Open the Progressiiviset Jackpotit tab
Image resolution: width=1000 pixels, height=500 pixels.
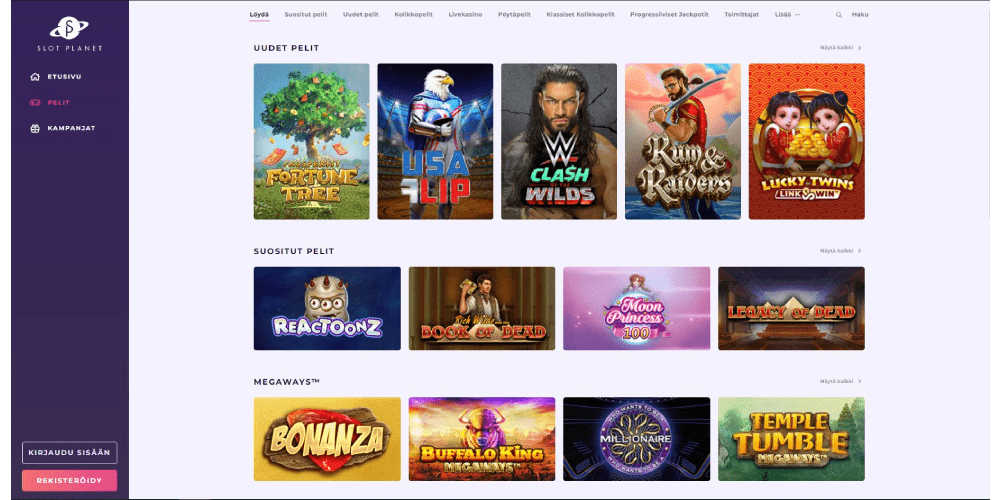click(669, 15)
